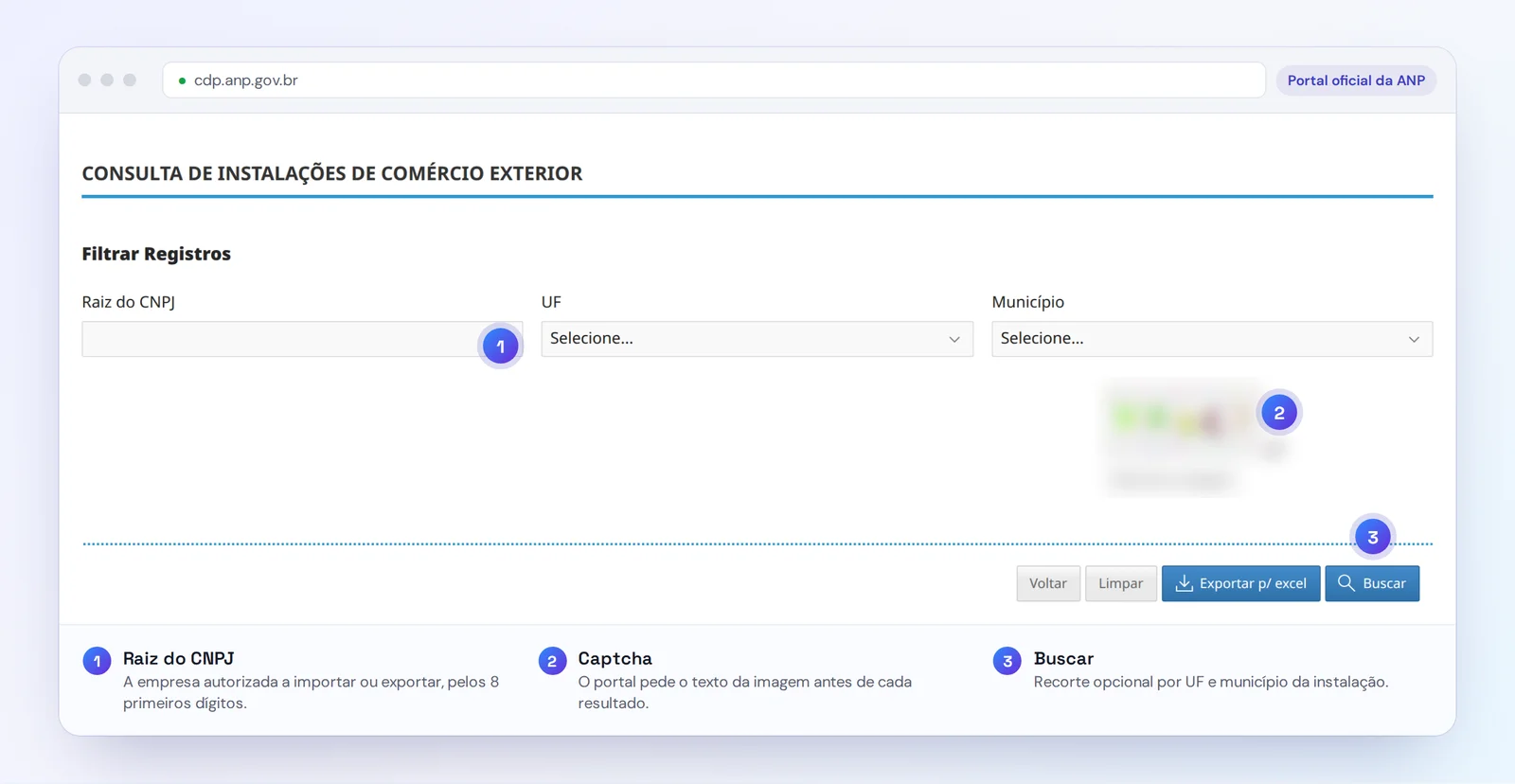Click the text 'O portal pede o texto da imagem'
This screenshot has height=784, width=1515.
point(689,682)
